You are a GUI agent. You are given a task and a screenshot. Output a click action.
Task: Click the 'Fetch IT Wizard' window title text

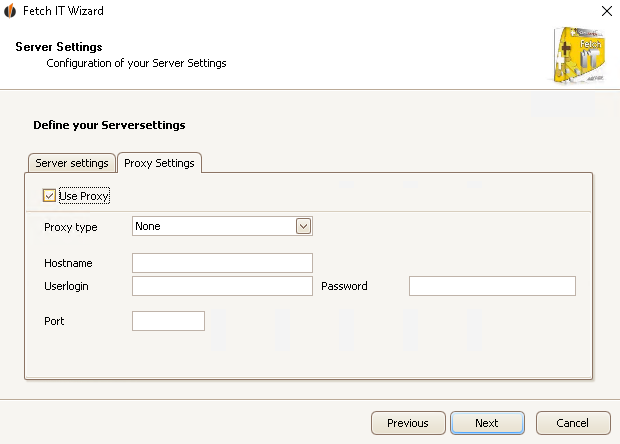pos(63,11)
